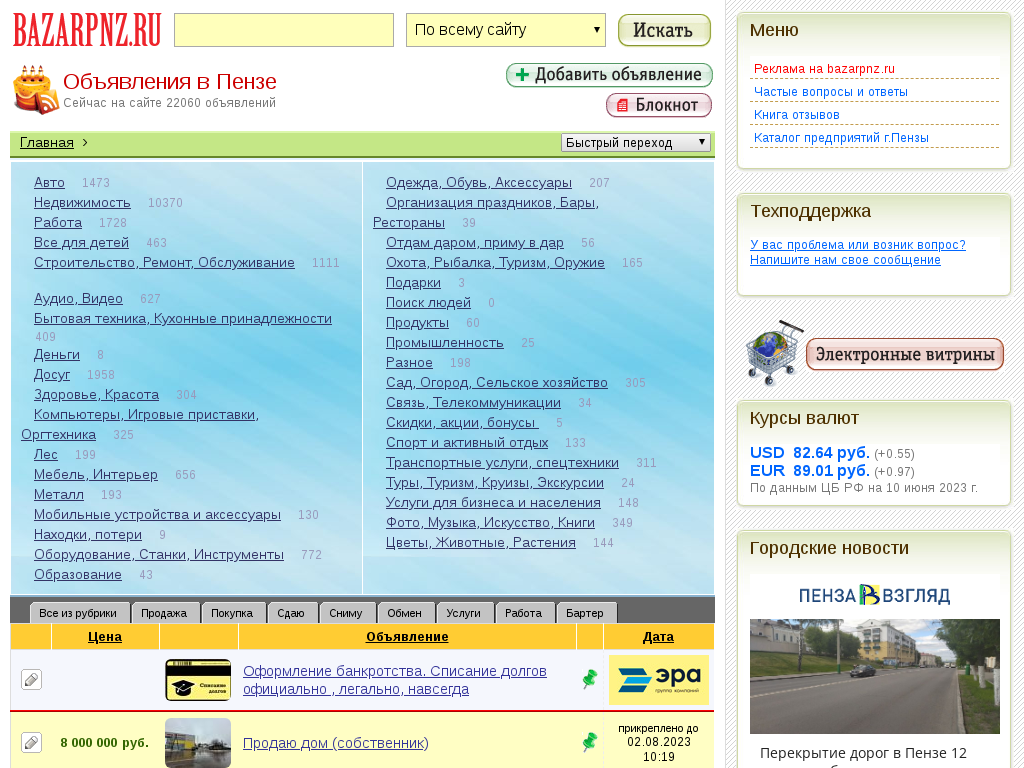Viewport: 1024px width, 768px height.
Task: Click the Искать search button
Action: click(664, 30)
